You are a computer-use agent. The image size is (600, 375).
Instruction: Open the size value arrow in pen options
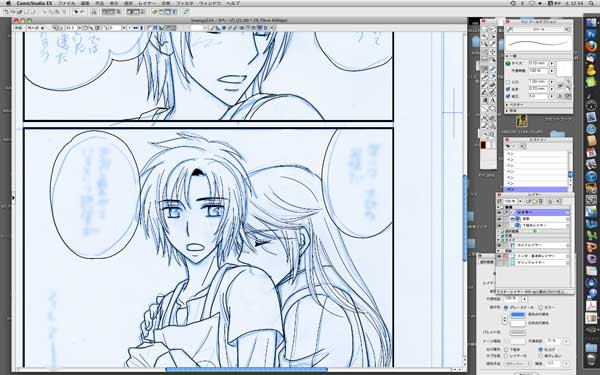pos(552,63)
